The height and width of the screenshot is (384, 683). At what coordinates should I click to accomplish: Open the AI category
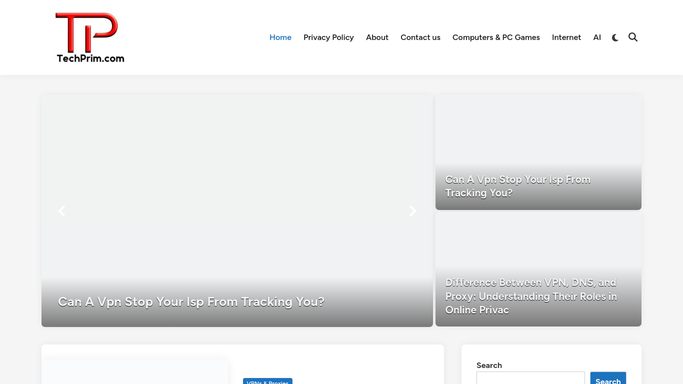point(597,37)
